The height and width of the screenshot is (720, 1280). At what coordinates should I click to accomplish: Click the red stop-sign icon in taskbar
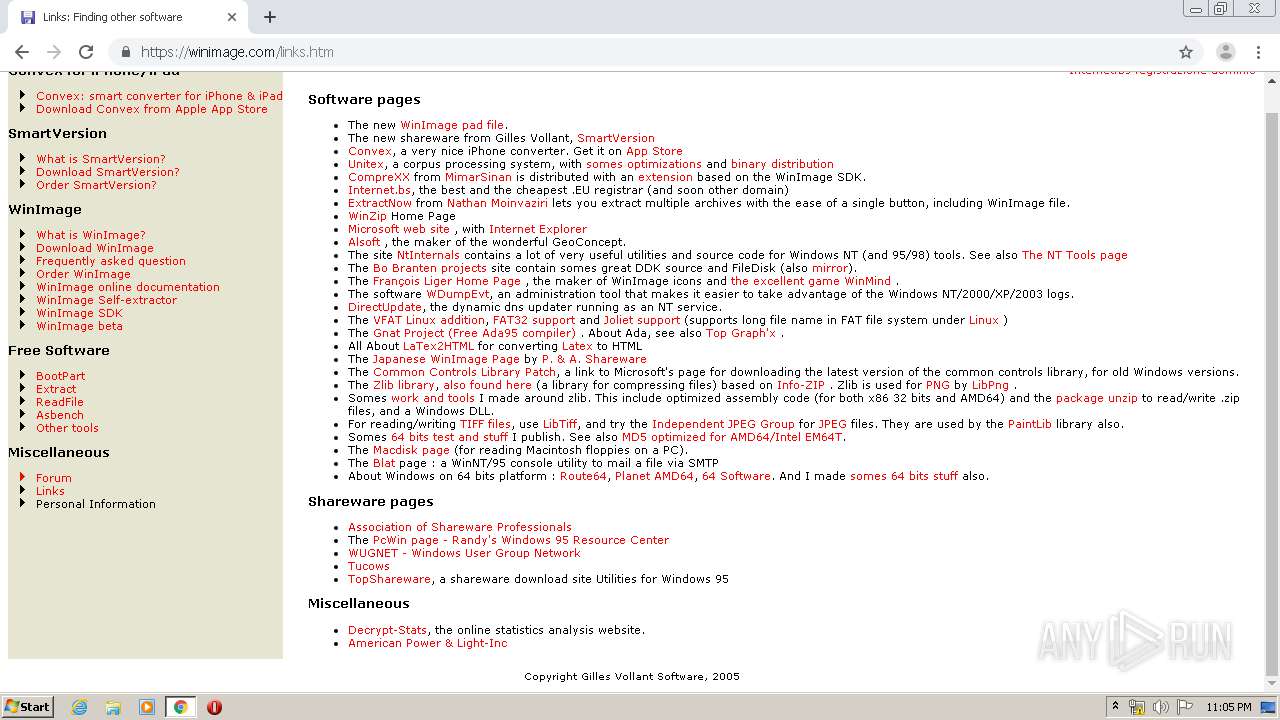click(x=214, y=707)
